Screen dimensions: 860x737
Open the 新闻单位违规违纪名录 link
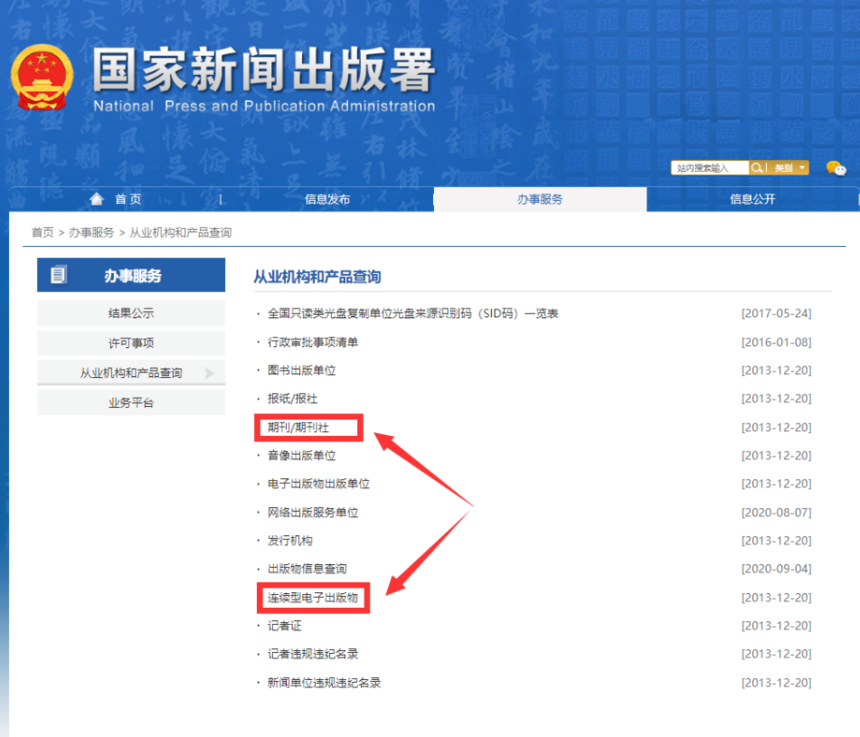coord(324,682)
